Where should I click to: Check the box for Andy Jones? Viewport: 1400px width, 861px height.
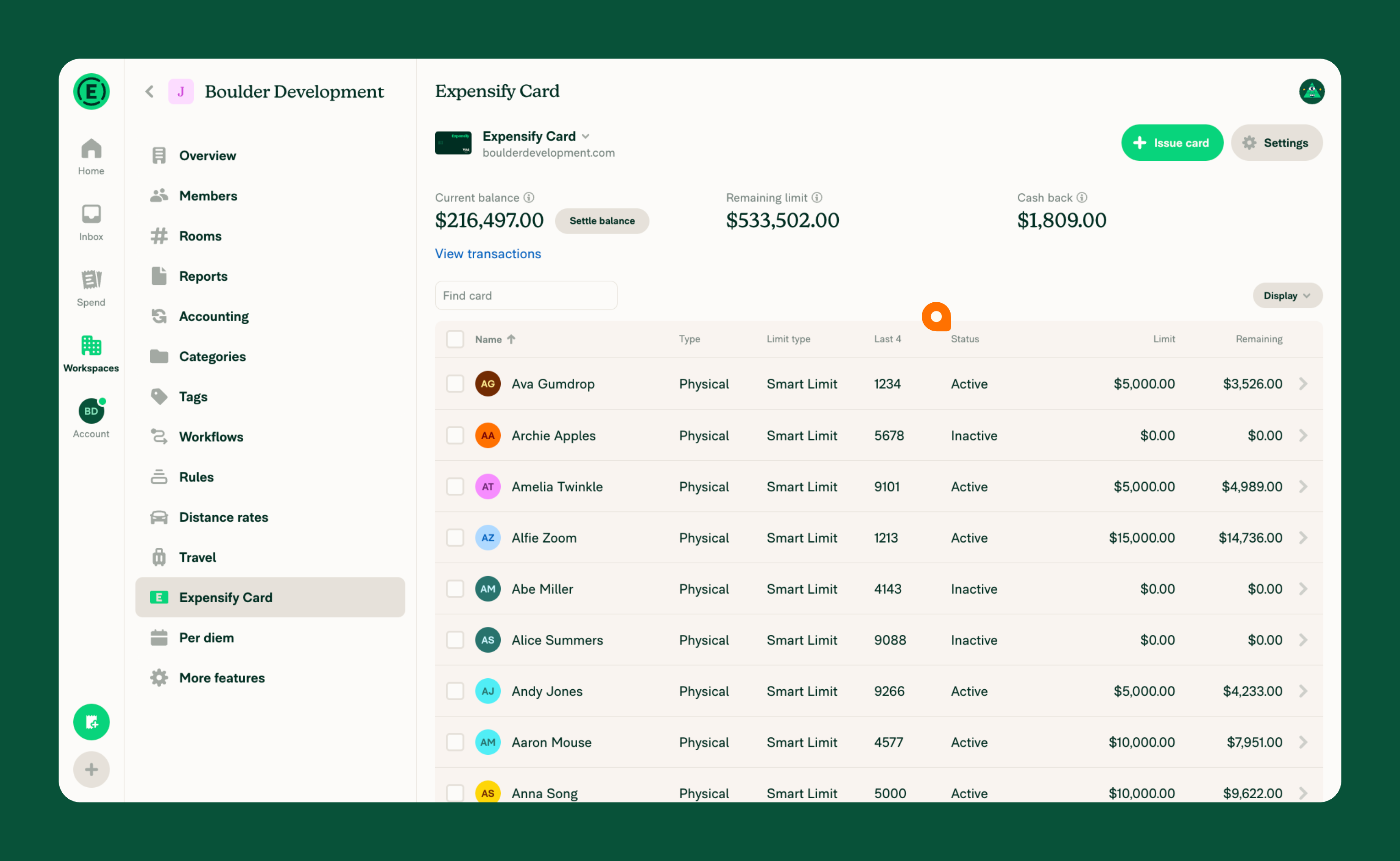454,691
